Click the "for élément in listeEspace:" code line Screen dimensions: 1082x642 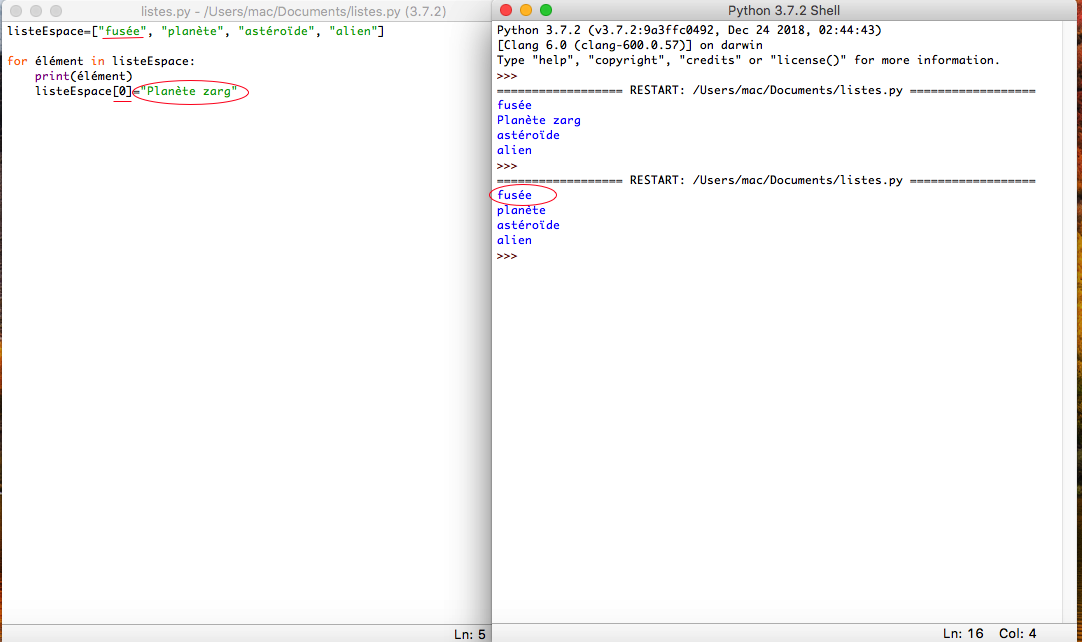click(x=101, y=61)
